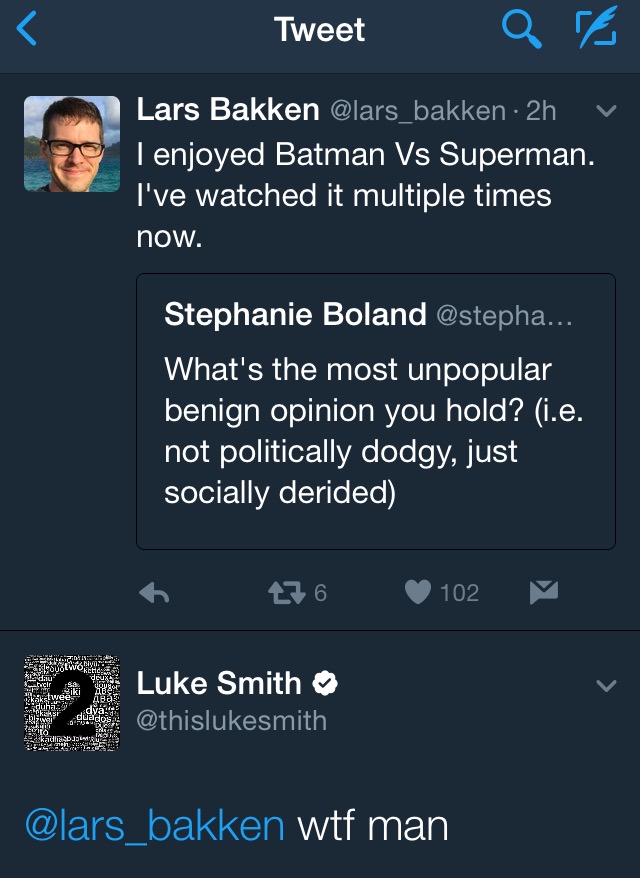The image size is (640, 878).
Task: Tap the retweet count of 6
Action: click(x=320, y=592)
